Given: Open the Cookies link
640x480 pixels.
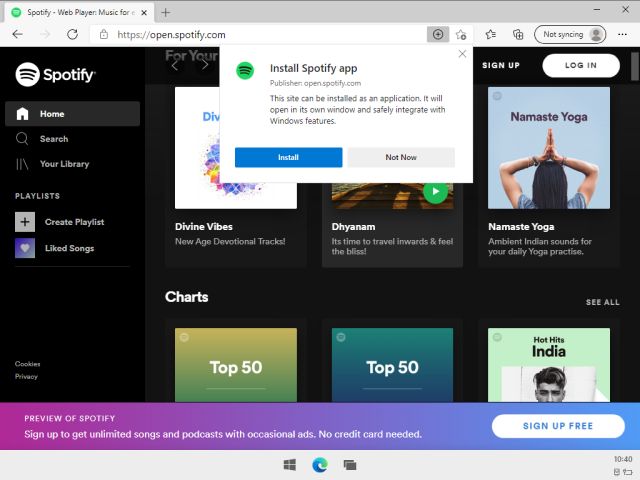Looking at the screenshot, I should tap(27, 364).
